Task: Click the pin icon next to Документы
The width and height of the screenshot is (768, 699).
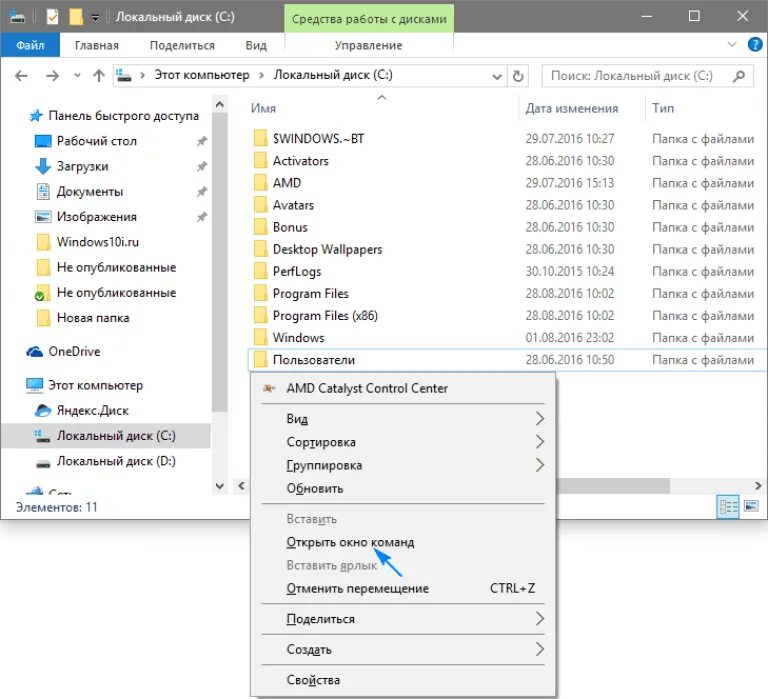Action: point(202,192)
